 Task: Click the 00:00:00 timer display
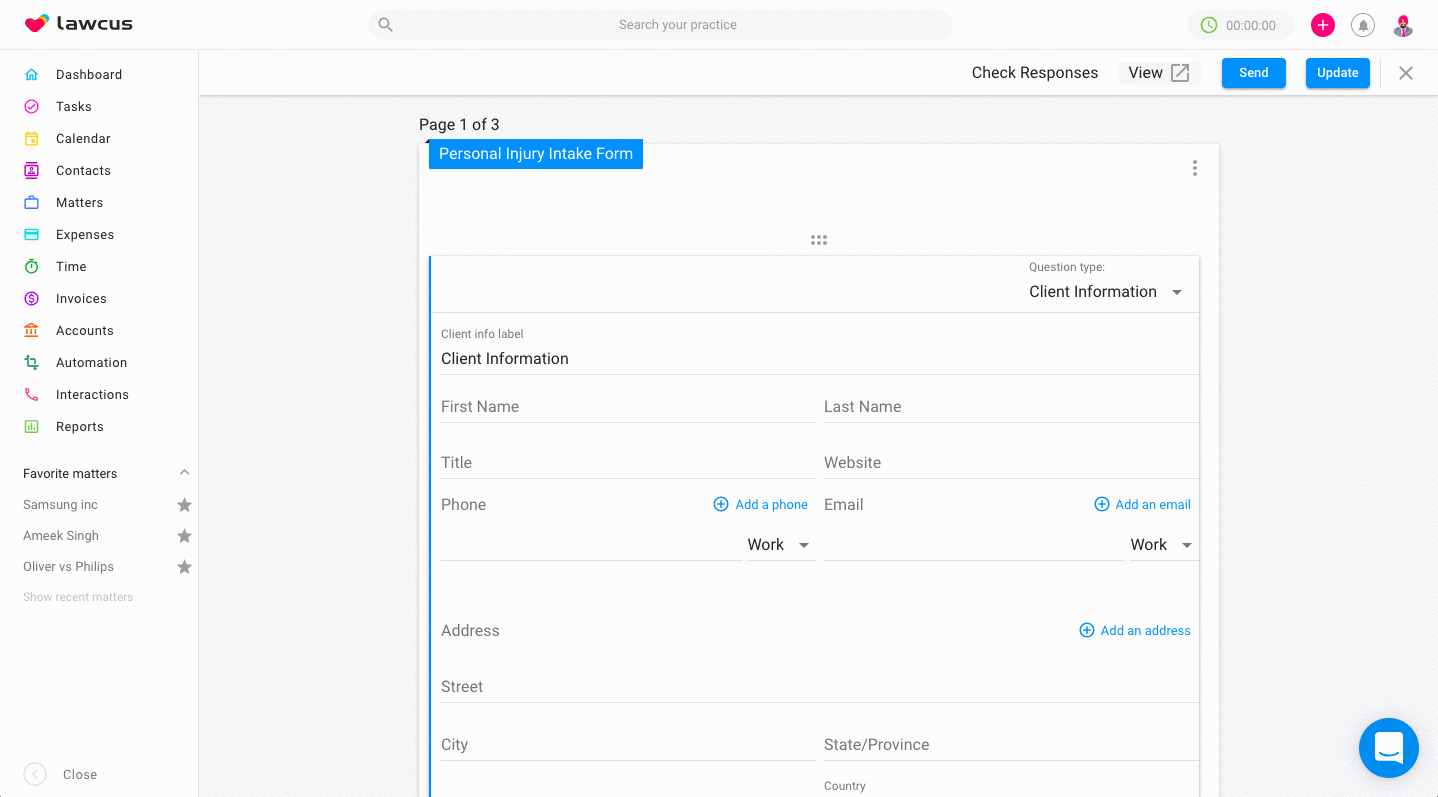(x=1251, y=26)
